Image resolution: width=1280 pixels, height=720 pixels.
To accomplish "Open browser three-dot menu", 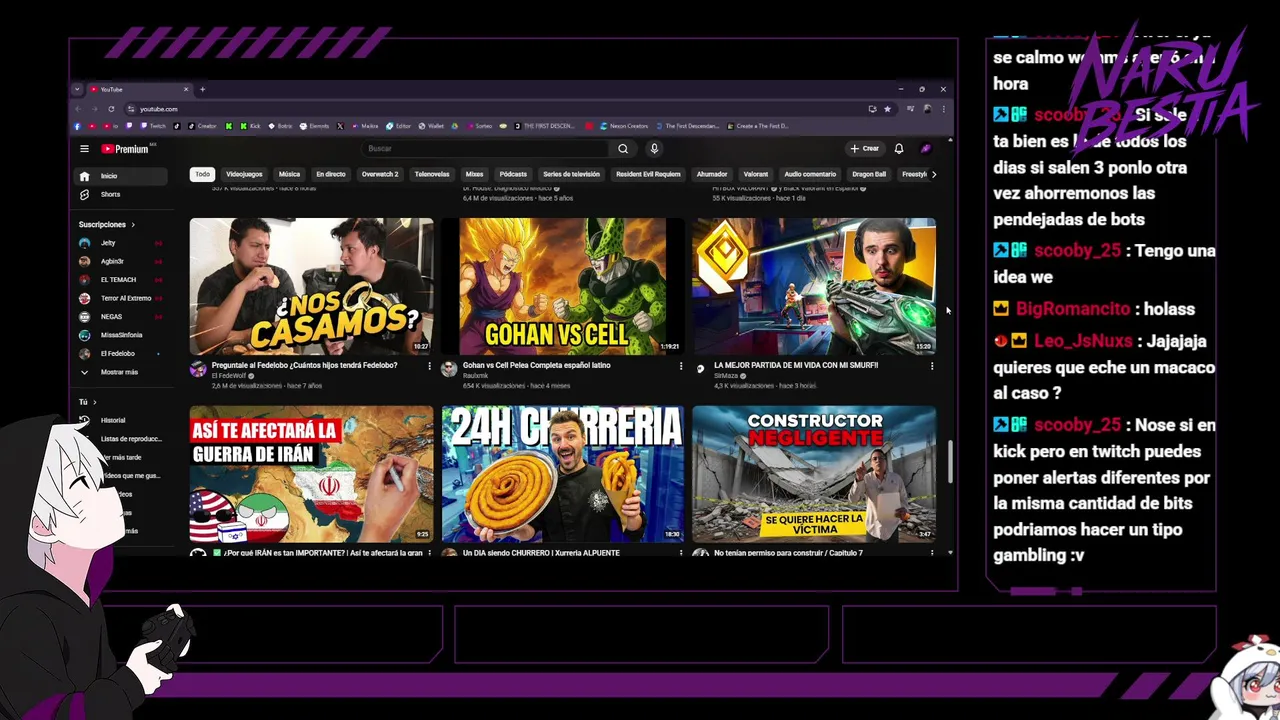I will [x=943, y=109].
